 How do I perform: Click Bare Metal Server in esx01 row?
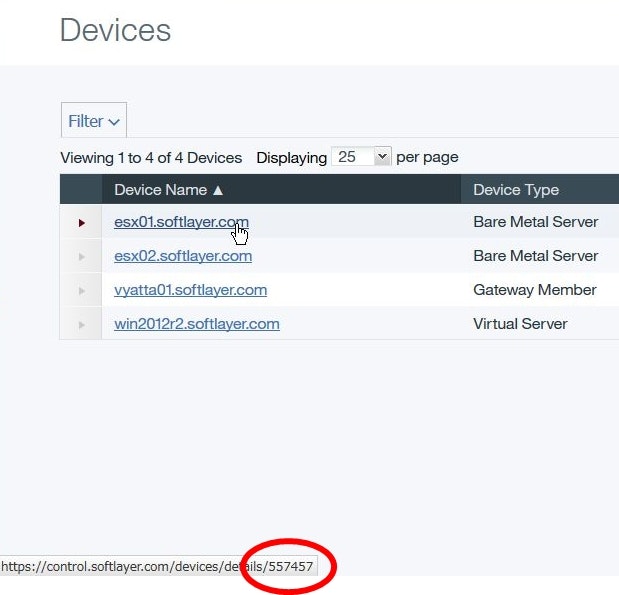pyautogui.click(x=535, y=222)
